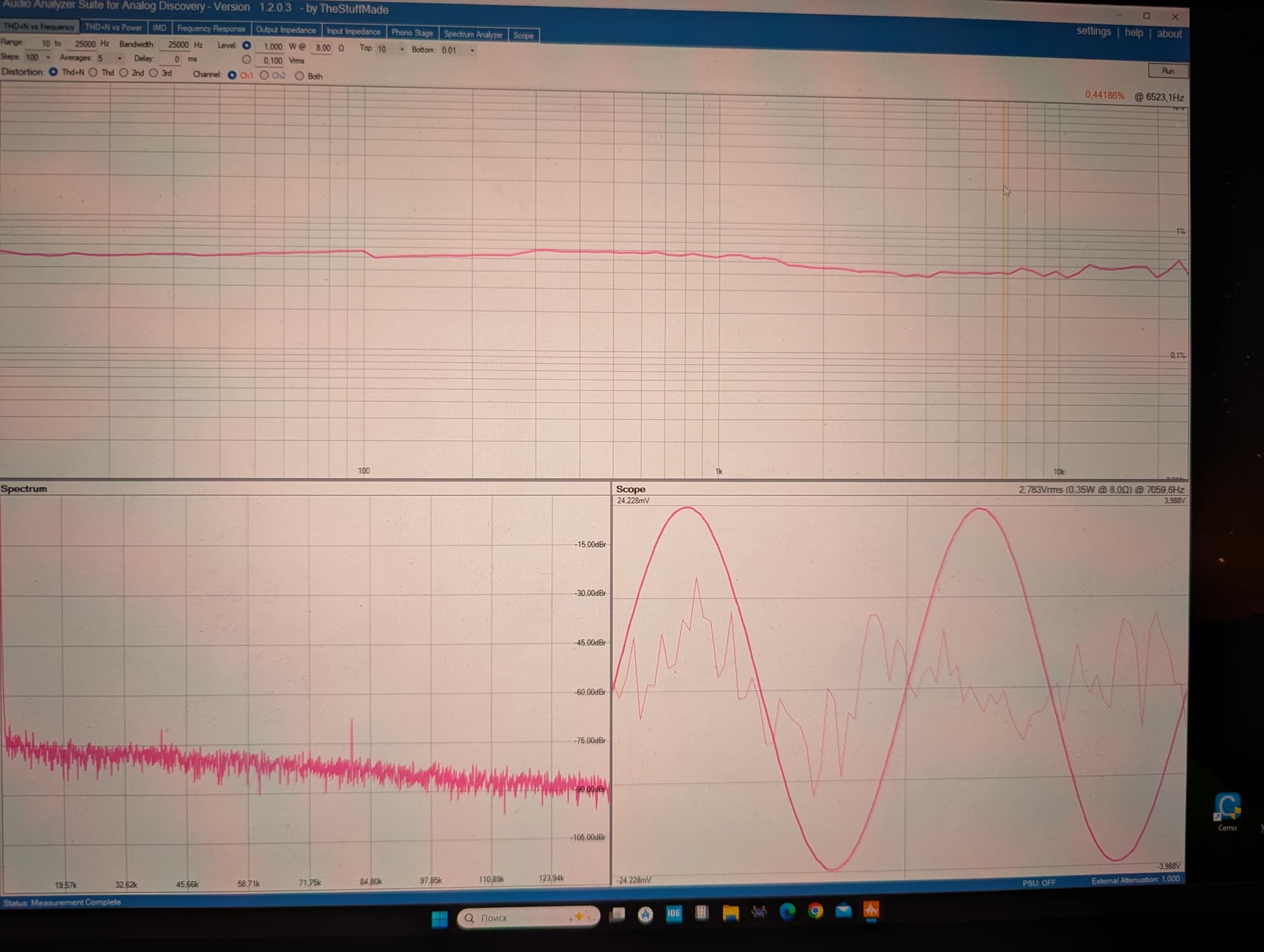Expand the Averages dropdown
This screenshot has height=952, width=1264.
(x=119, y=58)
